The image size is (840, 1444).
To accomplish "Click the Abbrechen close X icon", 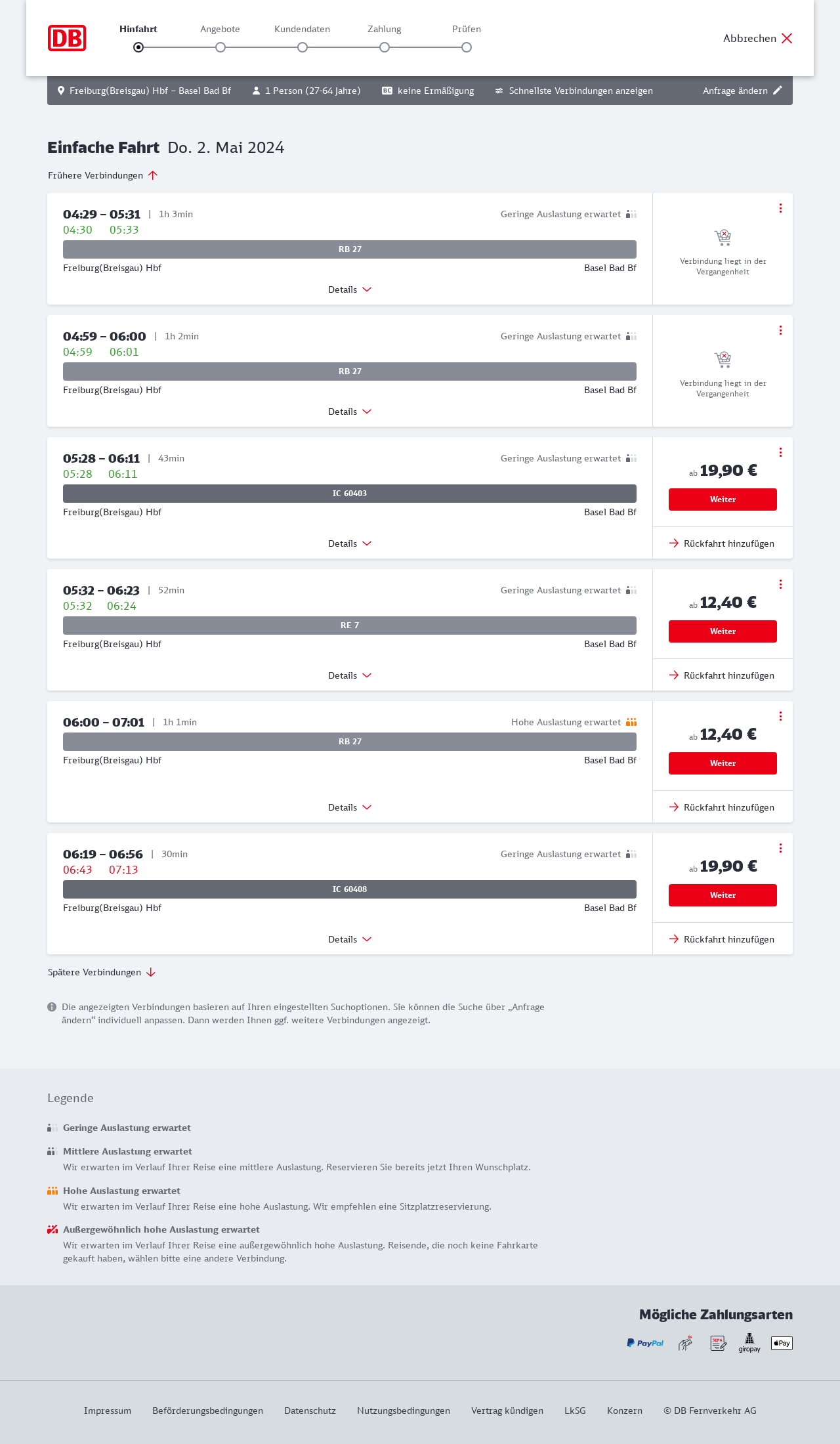I will tap(787, 38).
